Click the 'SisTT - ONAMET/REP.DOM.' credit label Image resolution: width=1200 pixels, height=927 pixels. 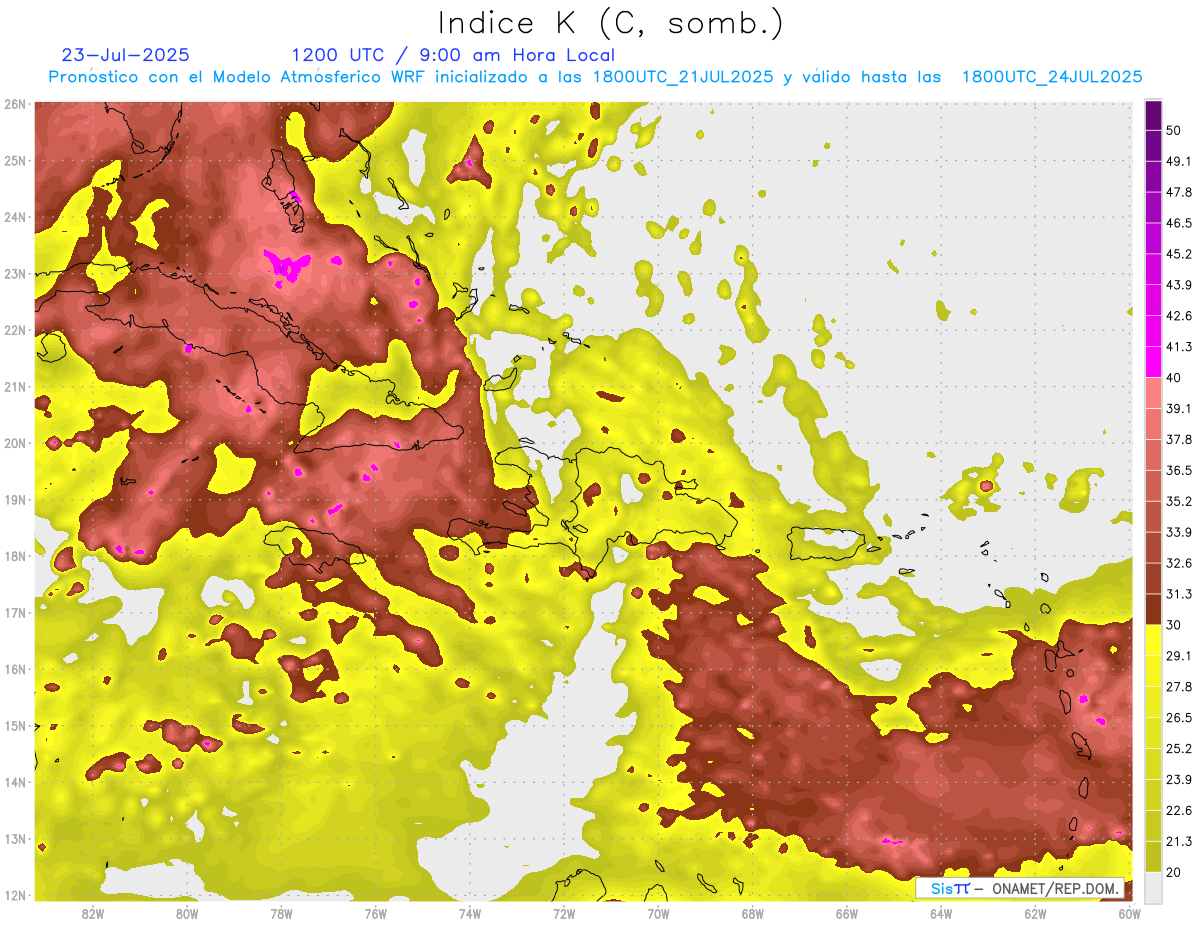coord(1020,888)
